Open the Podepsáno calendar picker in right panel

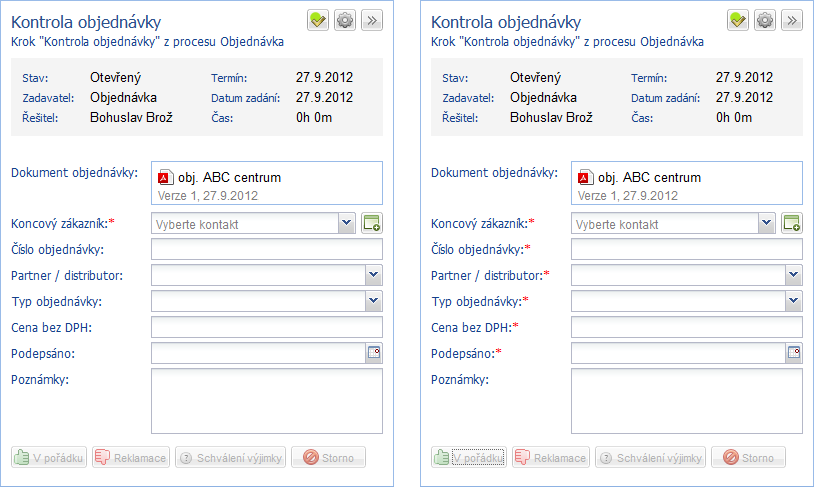tap(794, 352)
